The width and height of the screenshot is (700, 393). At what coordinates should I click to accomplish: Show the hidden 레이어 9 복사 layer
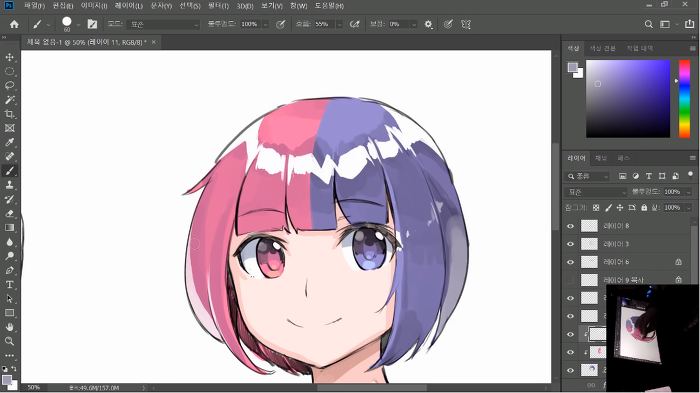pyautogui.click(x=570, y=280)
